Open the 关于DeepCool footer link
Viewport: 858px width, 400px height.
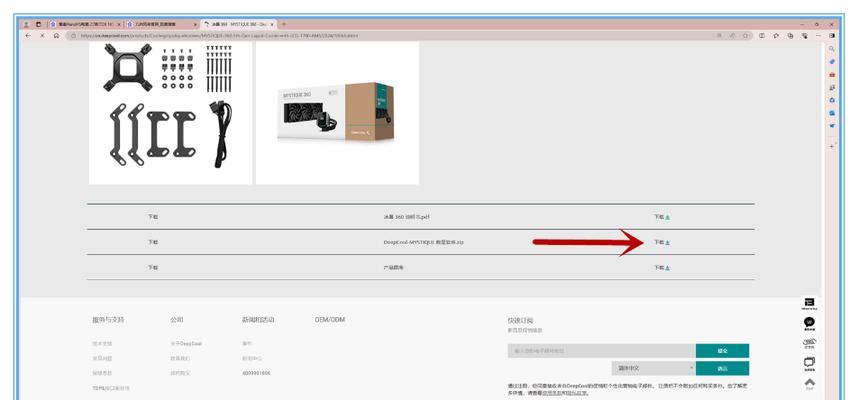(x=186, y=344)
